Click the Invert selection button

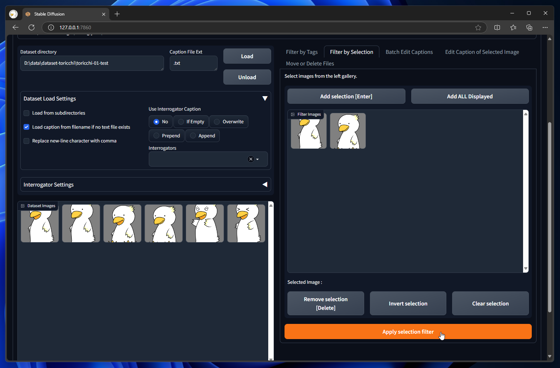[x=408, y=303]
